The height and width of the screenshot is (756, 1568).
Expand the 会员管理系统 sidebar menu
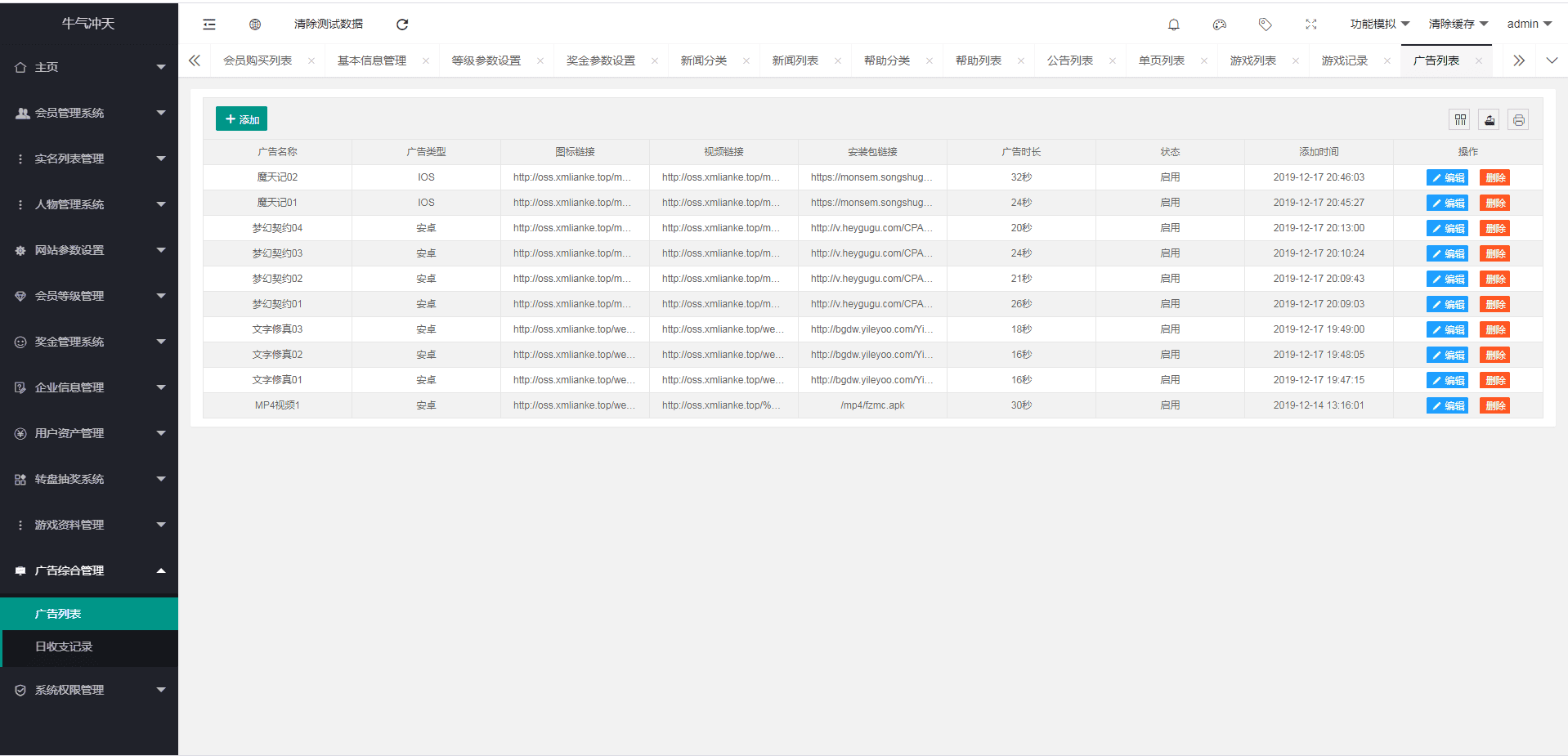(x=89, y=113)
